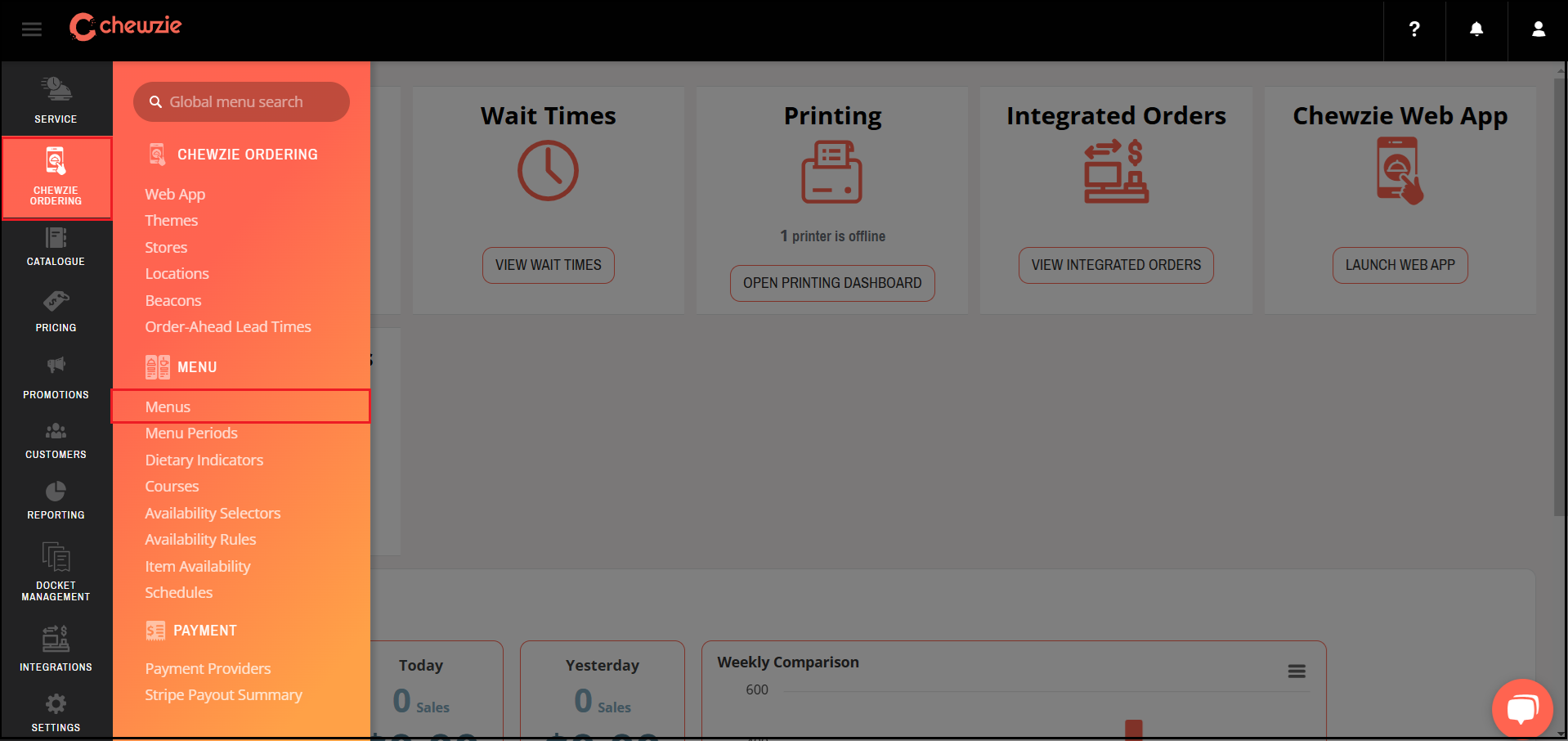Open Themes menu item
The image size is (1568, 741).
171,221
